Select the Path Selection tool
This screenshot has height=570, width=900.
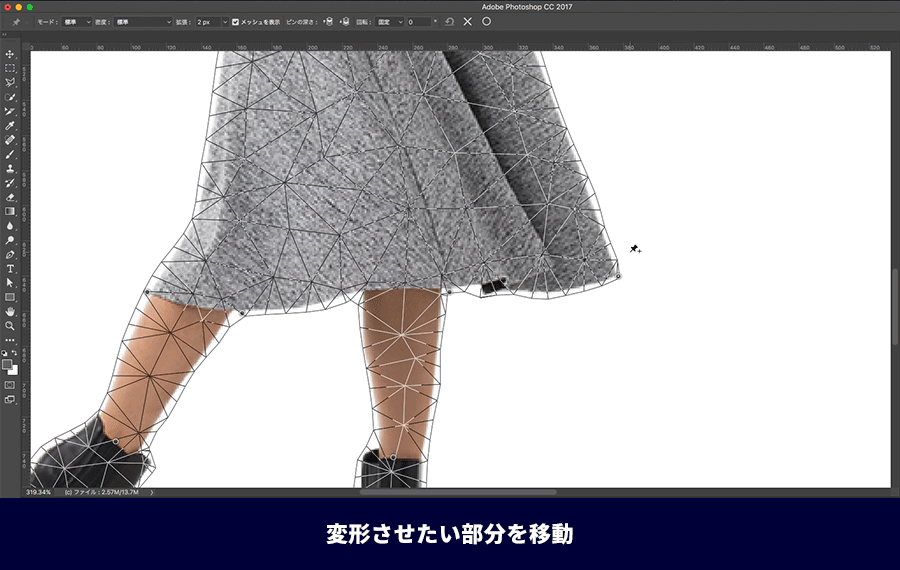[10, 283]
